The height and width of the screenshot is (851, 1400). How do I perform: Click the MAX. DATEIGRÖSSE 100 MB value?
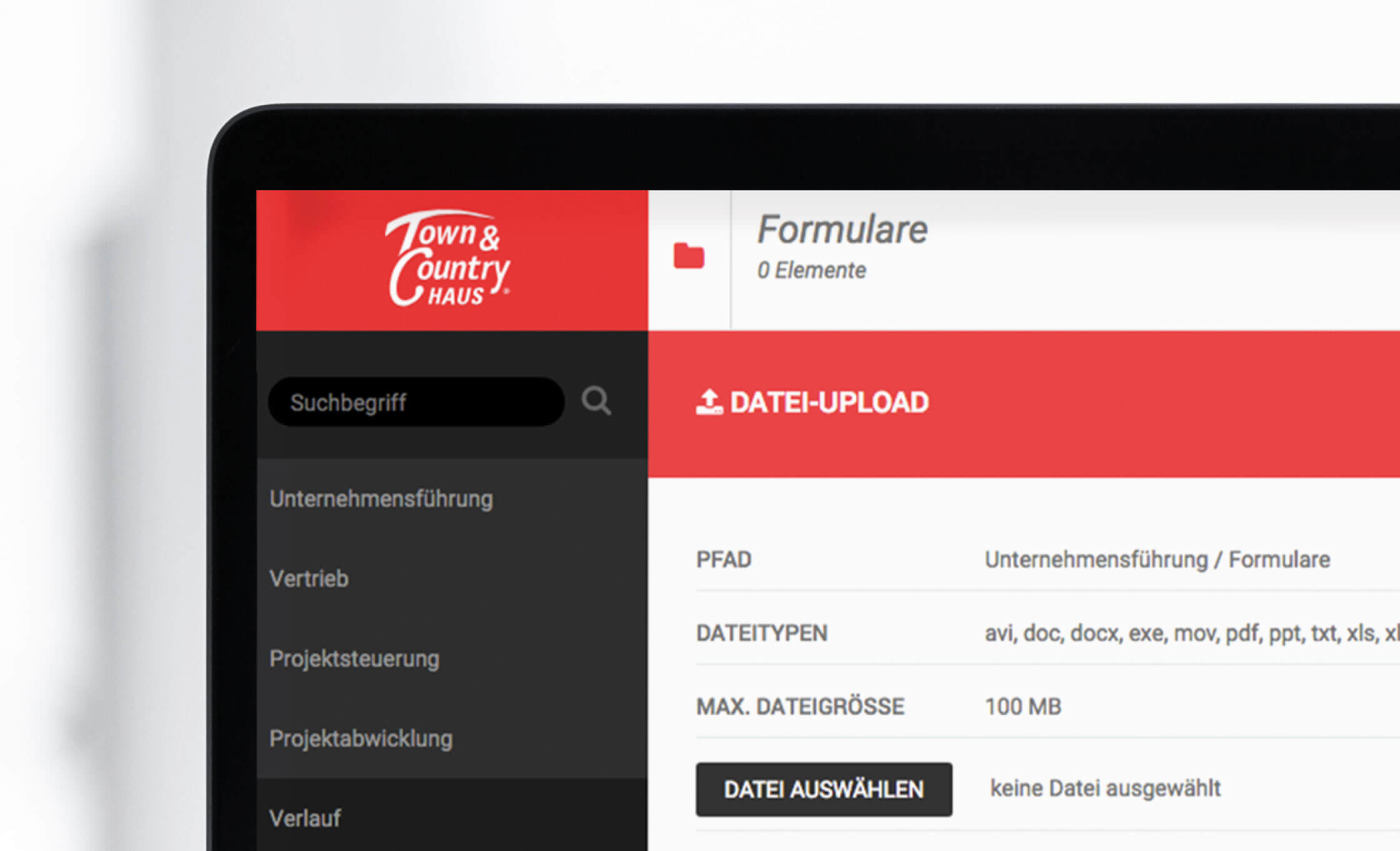[1022, 706]
